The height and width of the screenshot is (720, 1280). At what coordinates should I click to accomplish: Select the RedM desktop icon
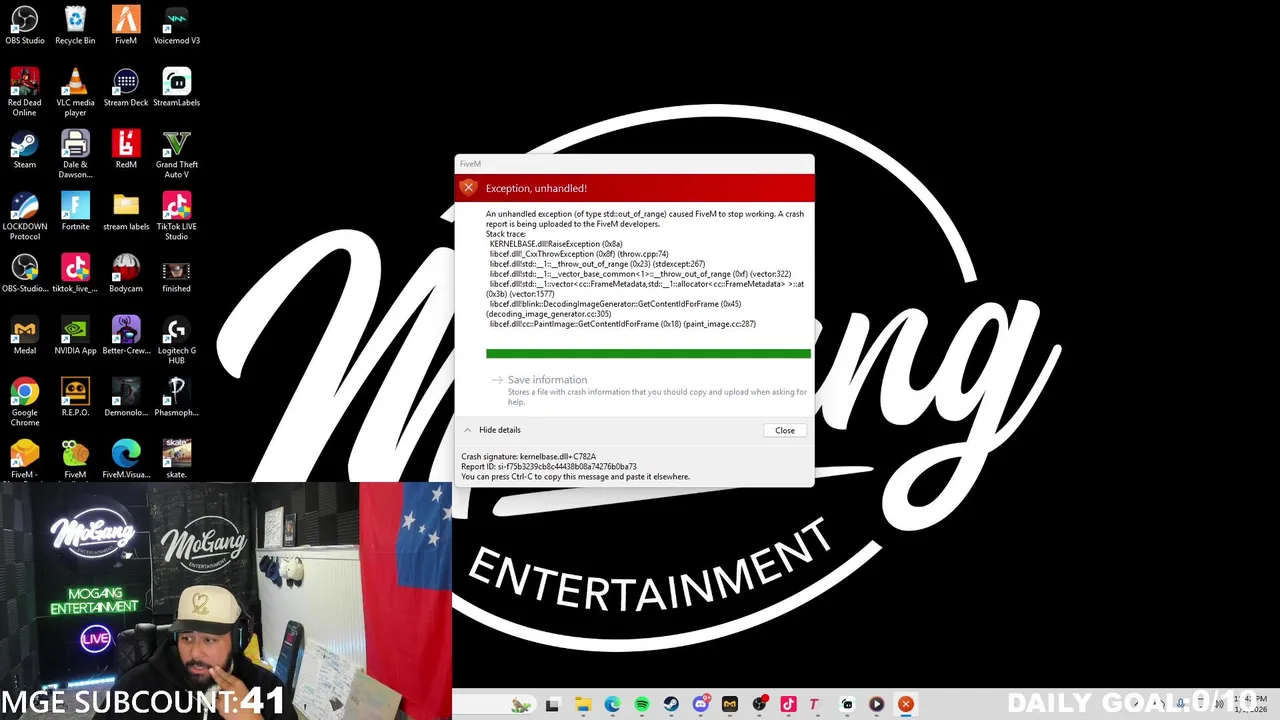tap(126, 150)
